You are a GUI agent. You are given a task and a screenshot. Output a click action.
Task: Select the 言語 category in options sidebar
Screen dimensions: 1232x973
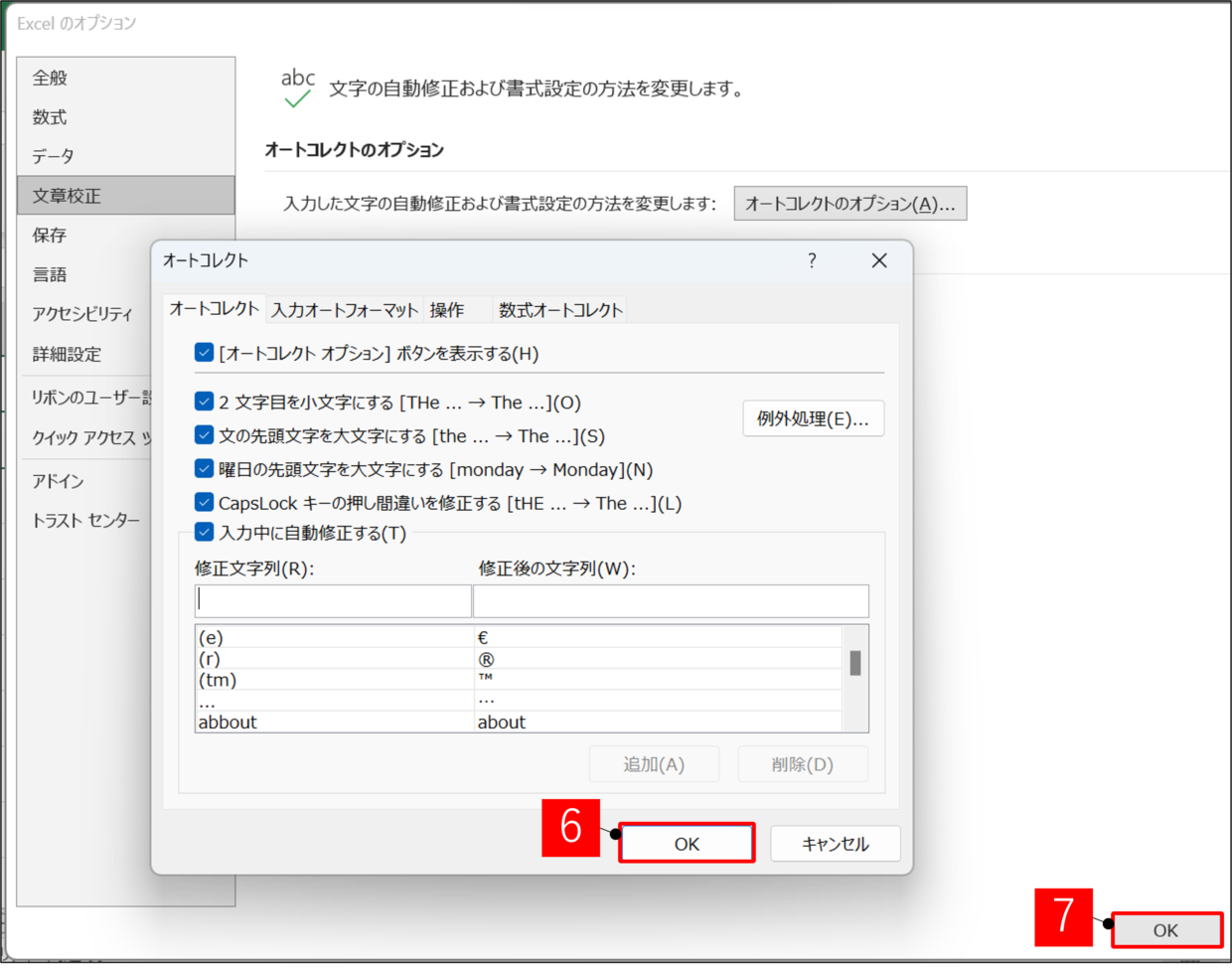(x=84, y=274)
